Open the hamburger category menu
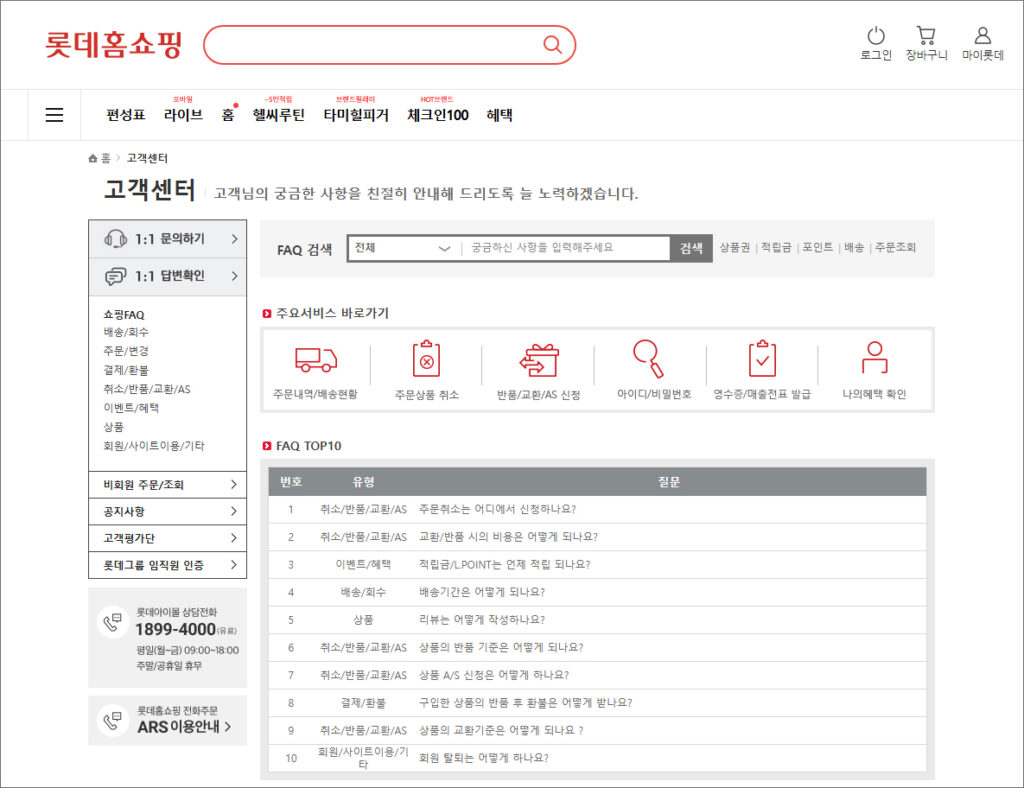1024x788 pixels. [x=54, y=115]
